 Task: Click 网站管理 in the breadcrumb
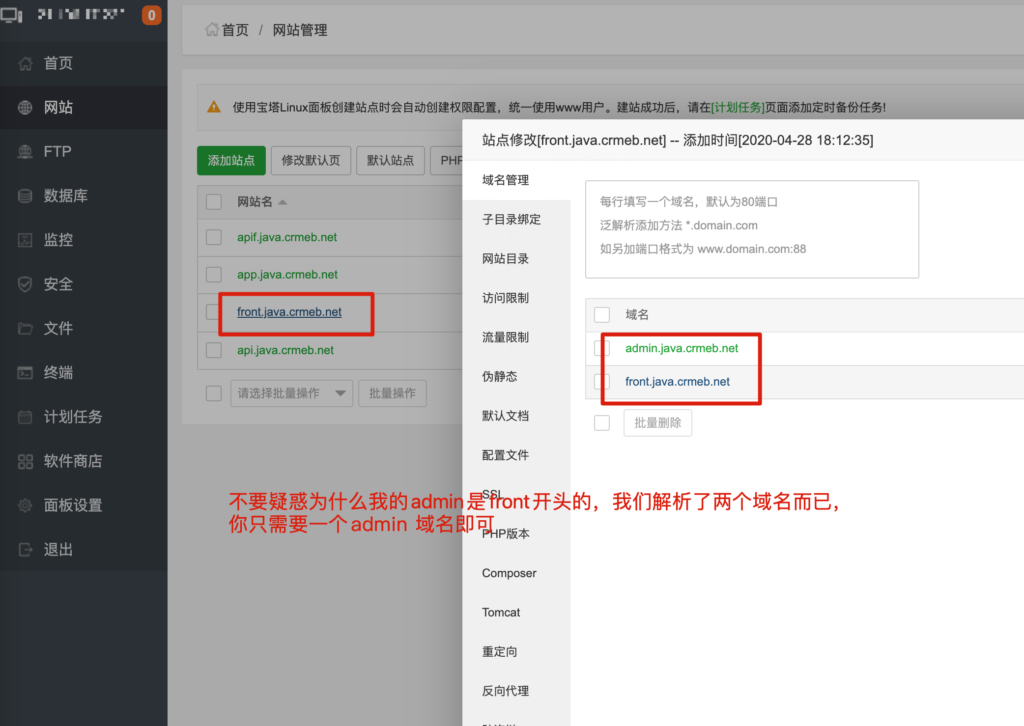click(300, 30)
